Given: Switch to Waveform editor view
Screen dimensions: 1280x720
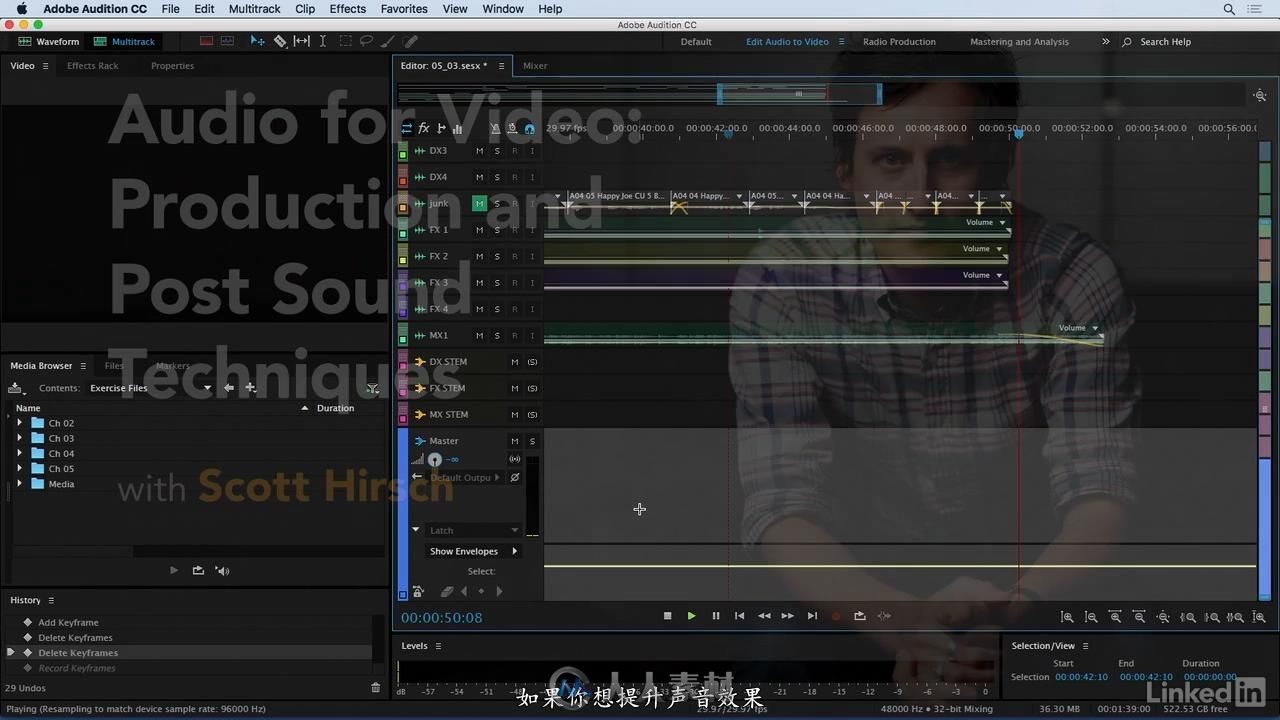Looking at the screenshot, I should [x=49, y=42].
